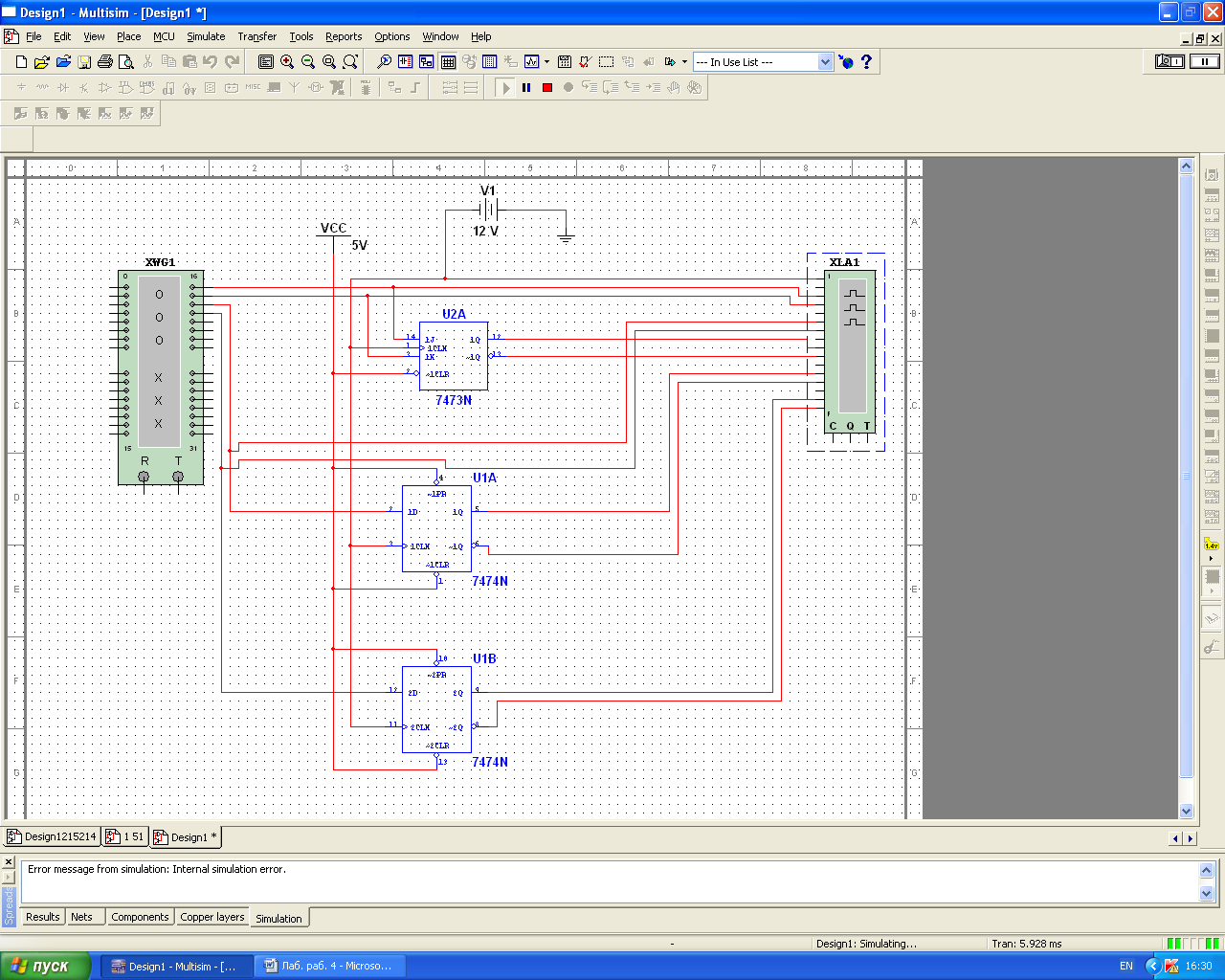Viewport: 1225px width, 980px height.
Task: Open the File menu
Action: [33, 36]
